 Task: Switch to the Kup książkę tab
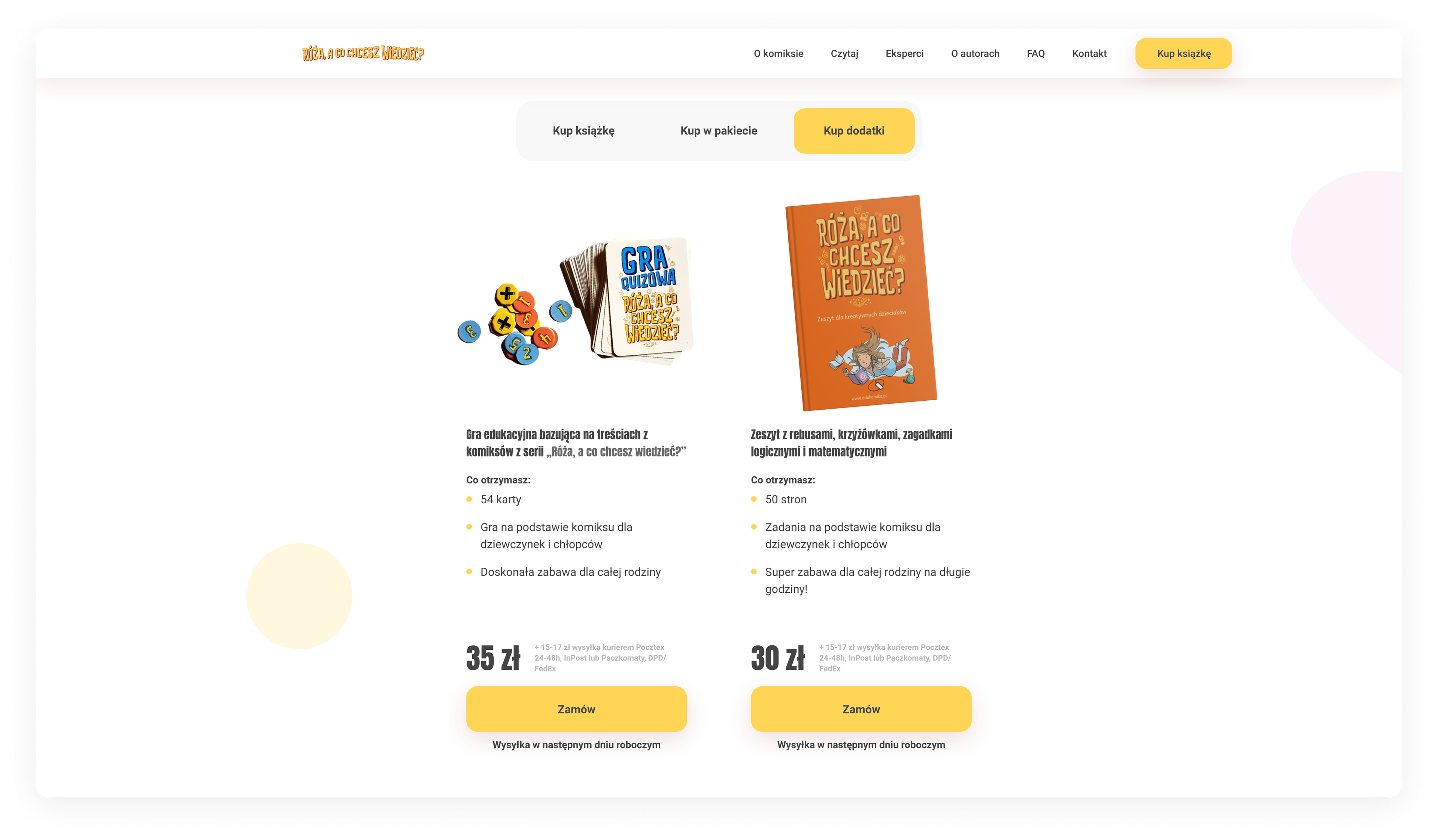coord(583,131)
